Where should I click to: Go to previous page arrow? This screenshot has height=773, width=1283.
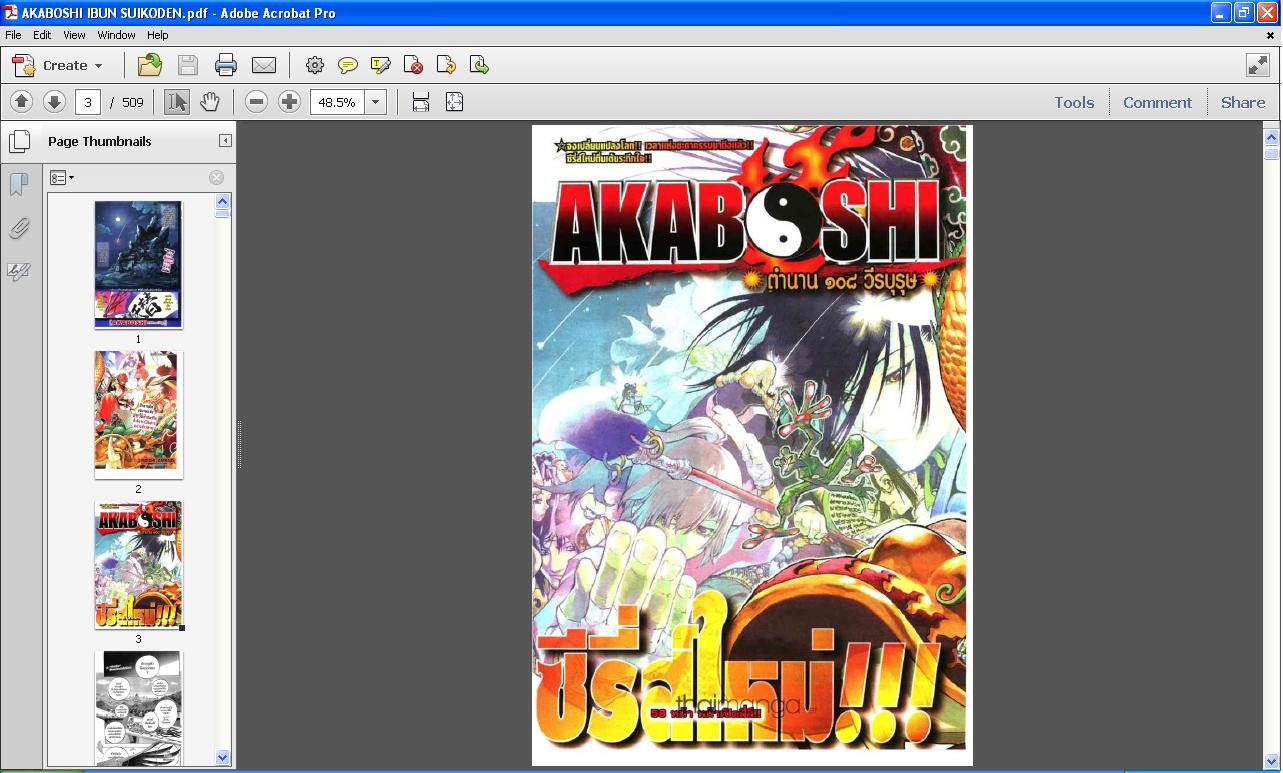22,102
